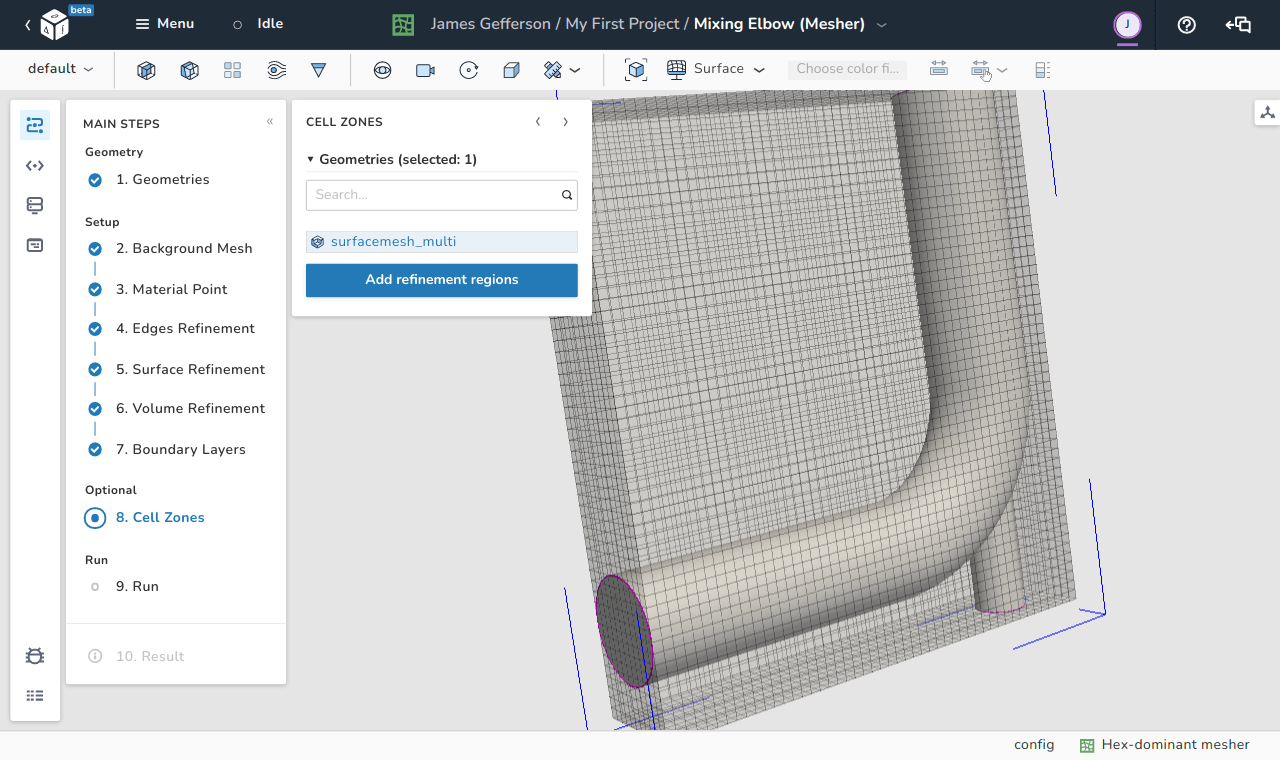Screen dimensions: 1280x760
Task: Select the surfacemesh_multi geometry
Action: tap(442, 242)
